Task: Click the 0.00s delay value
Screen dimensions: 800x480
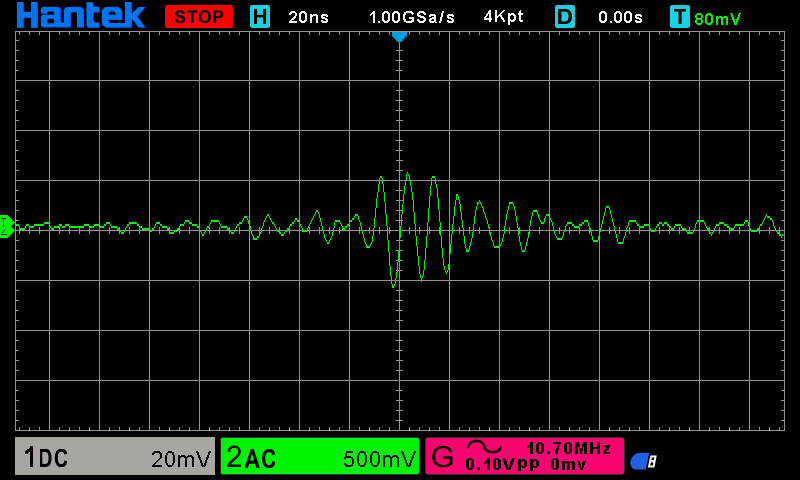Action: point(620,17)
